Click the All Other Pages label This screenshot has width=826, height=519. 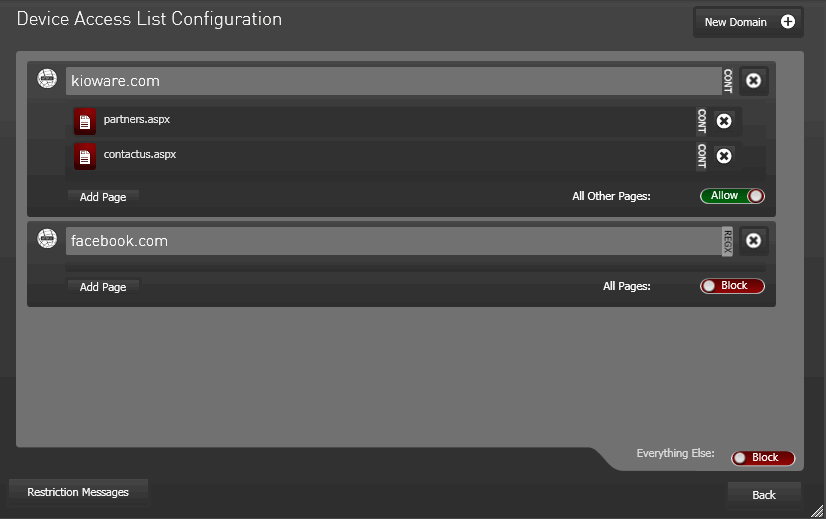tap(611, 196)
